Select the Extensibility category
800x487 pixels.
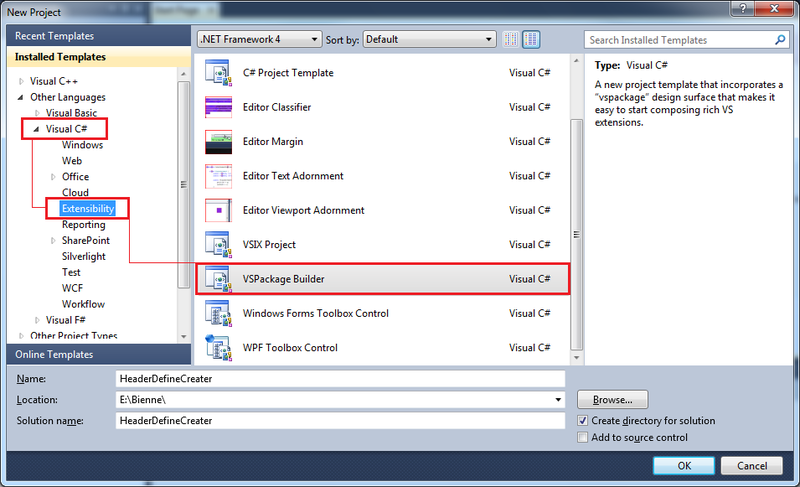click(87, 209)
